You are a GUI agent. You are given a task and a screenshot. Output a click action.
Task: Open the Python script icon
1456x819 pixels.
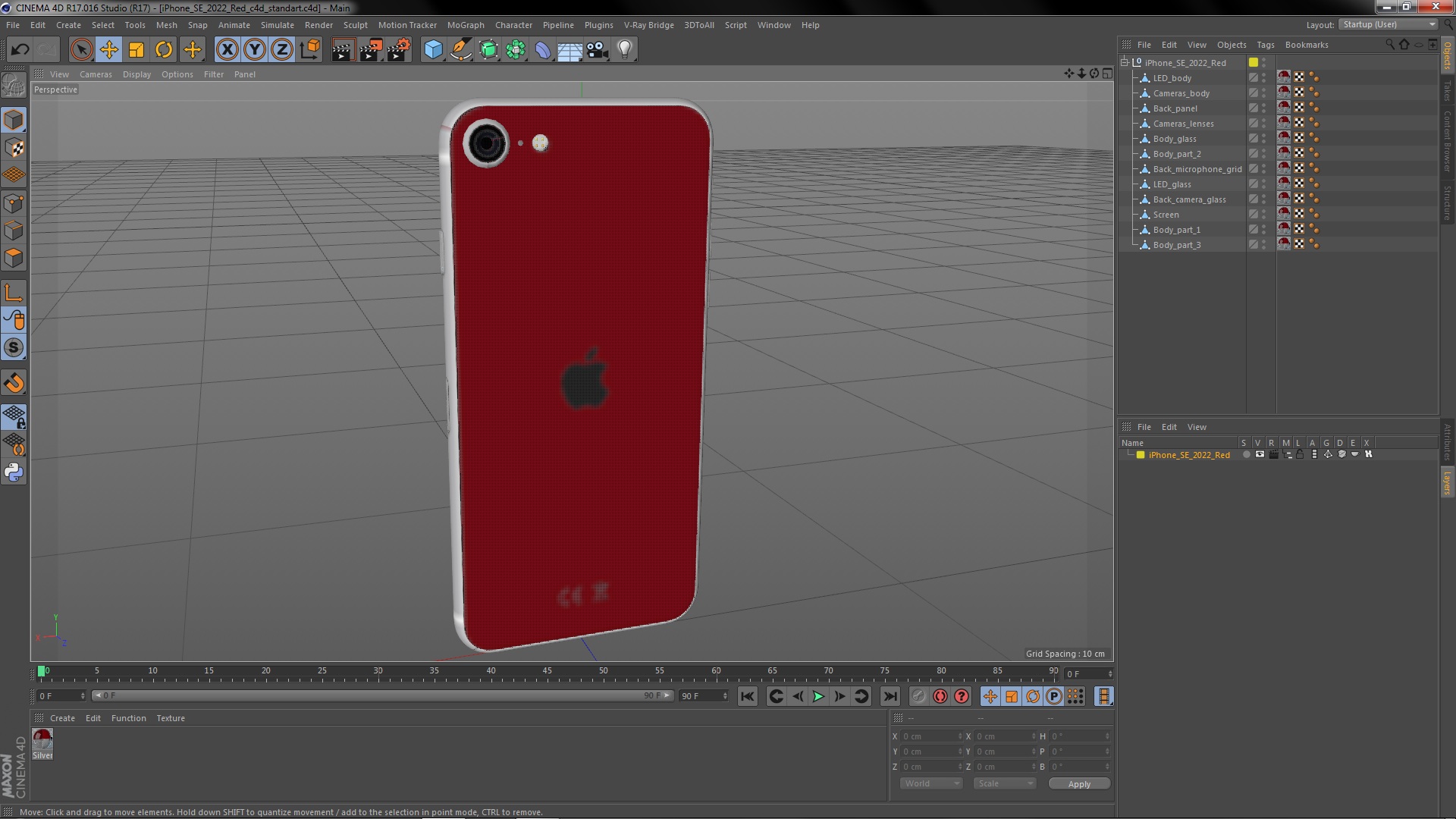point(14,472)
